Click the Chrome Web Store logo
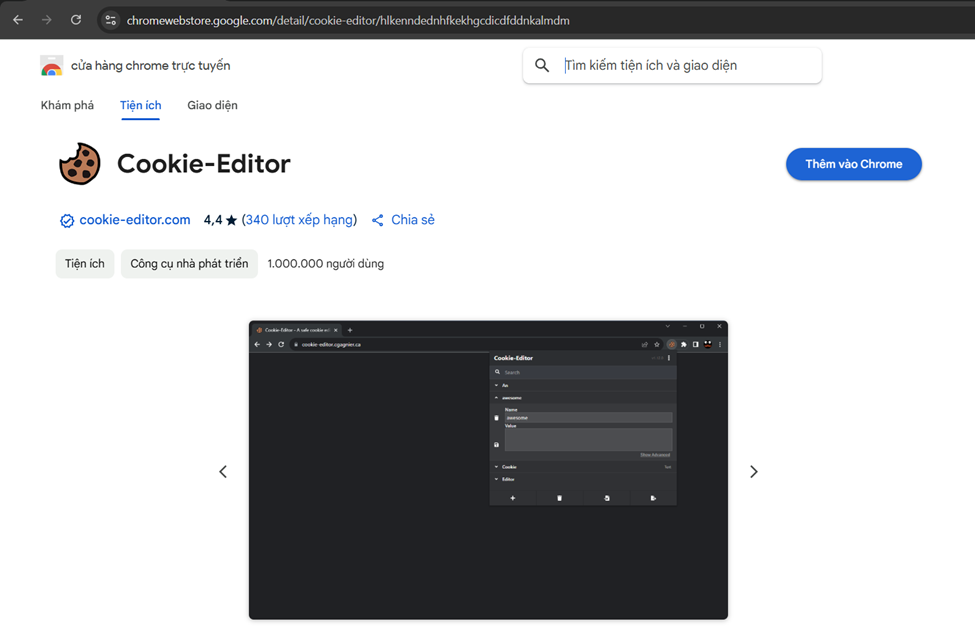 coord(52,65)
